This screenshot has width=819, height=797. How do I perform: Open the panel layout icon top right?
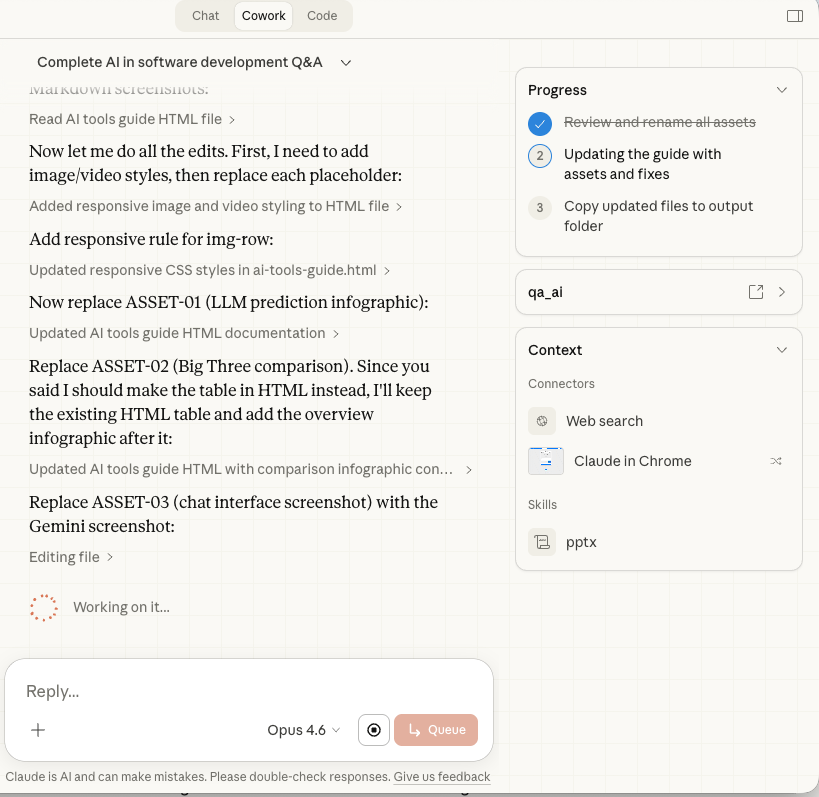coord(794,15)
